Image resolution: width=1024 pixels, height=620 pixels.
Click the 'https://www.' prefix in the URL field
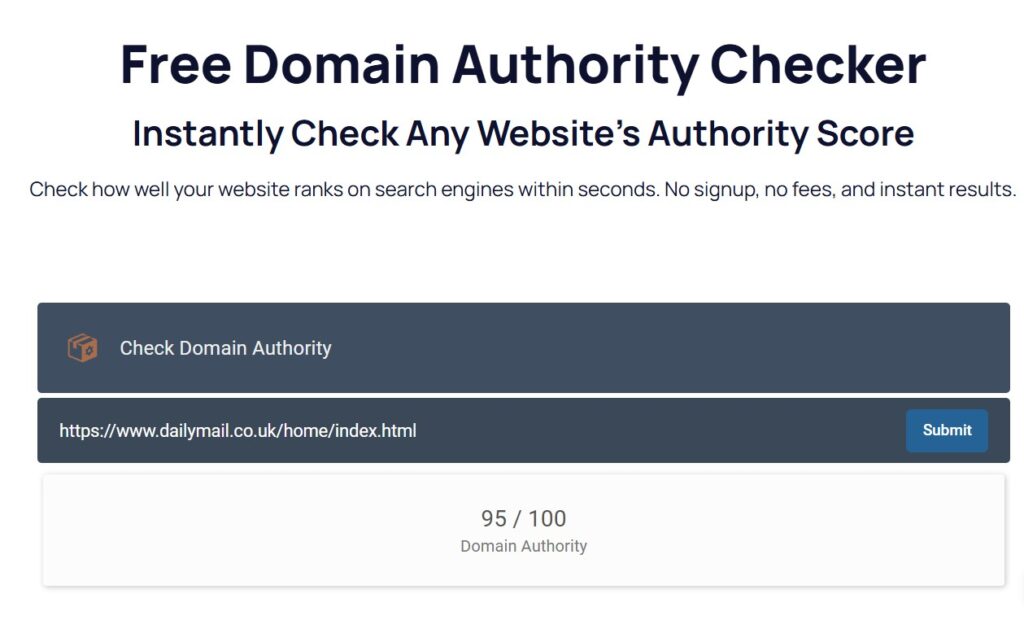pos(108,431)
